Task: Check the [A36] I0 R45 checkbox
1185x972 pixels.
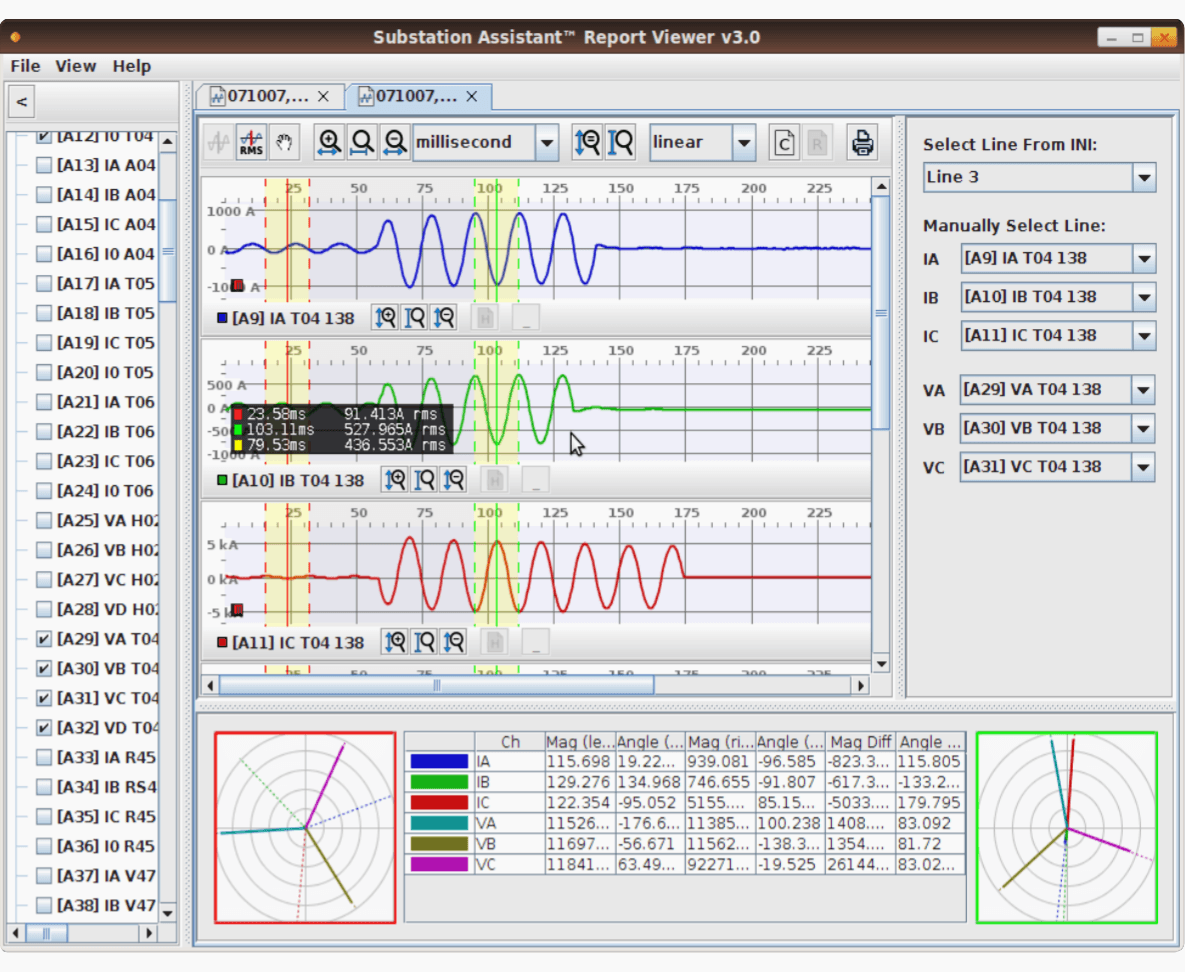Action: (44, 846)
